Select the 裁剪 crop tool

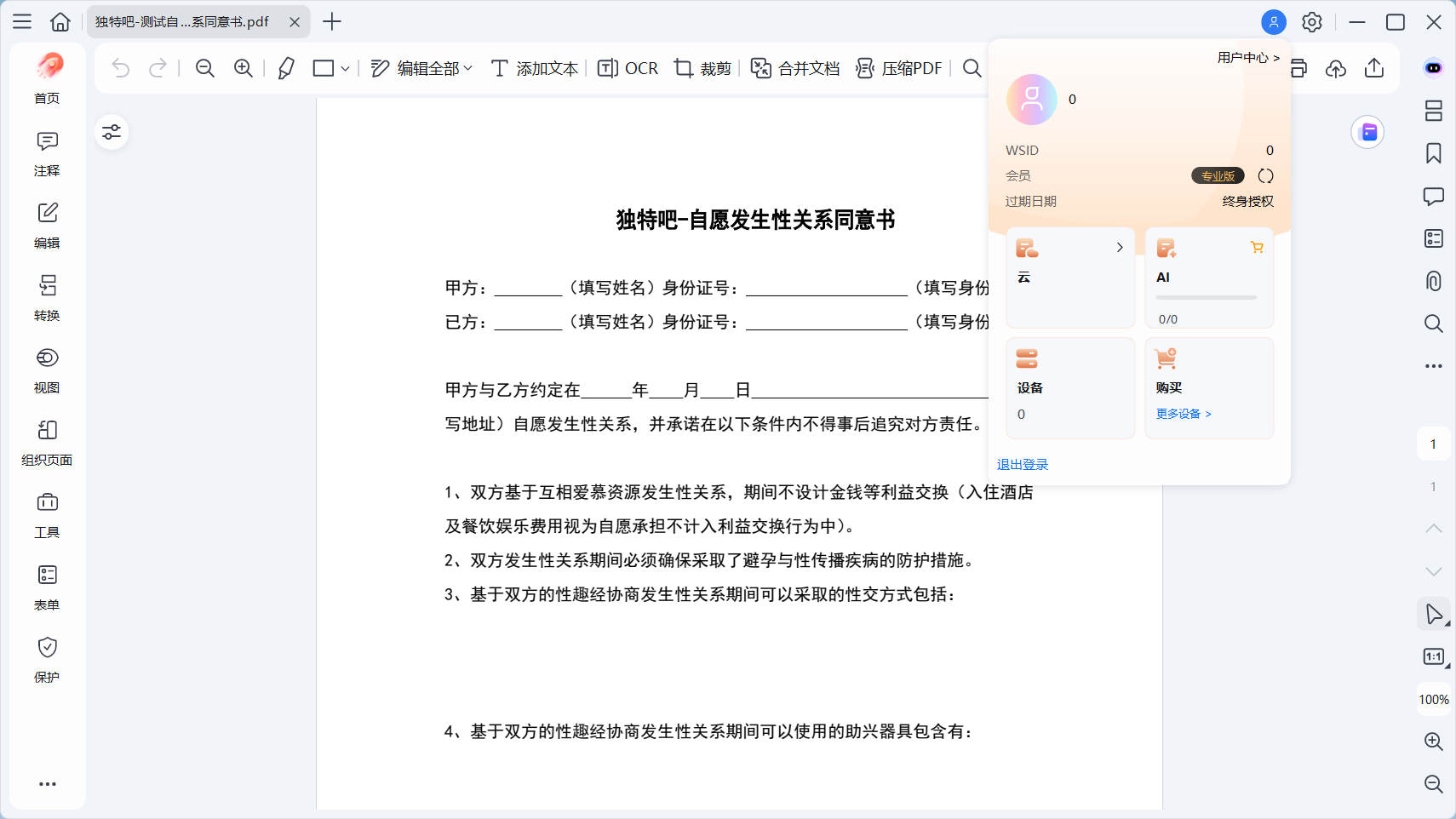coord(702,68)
